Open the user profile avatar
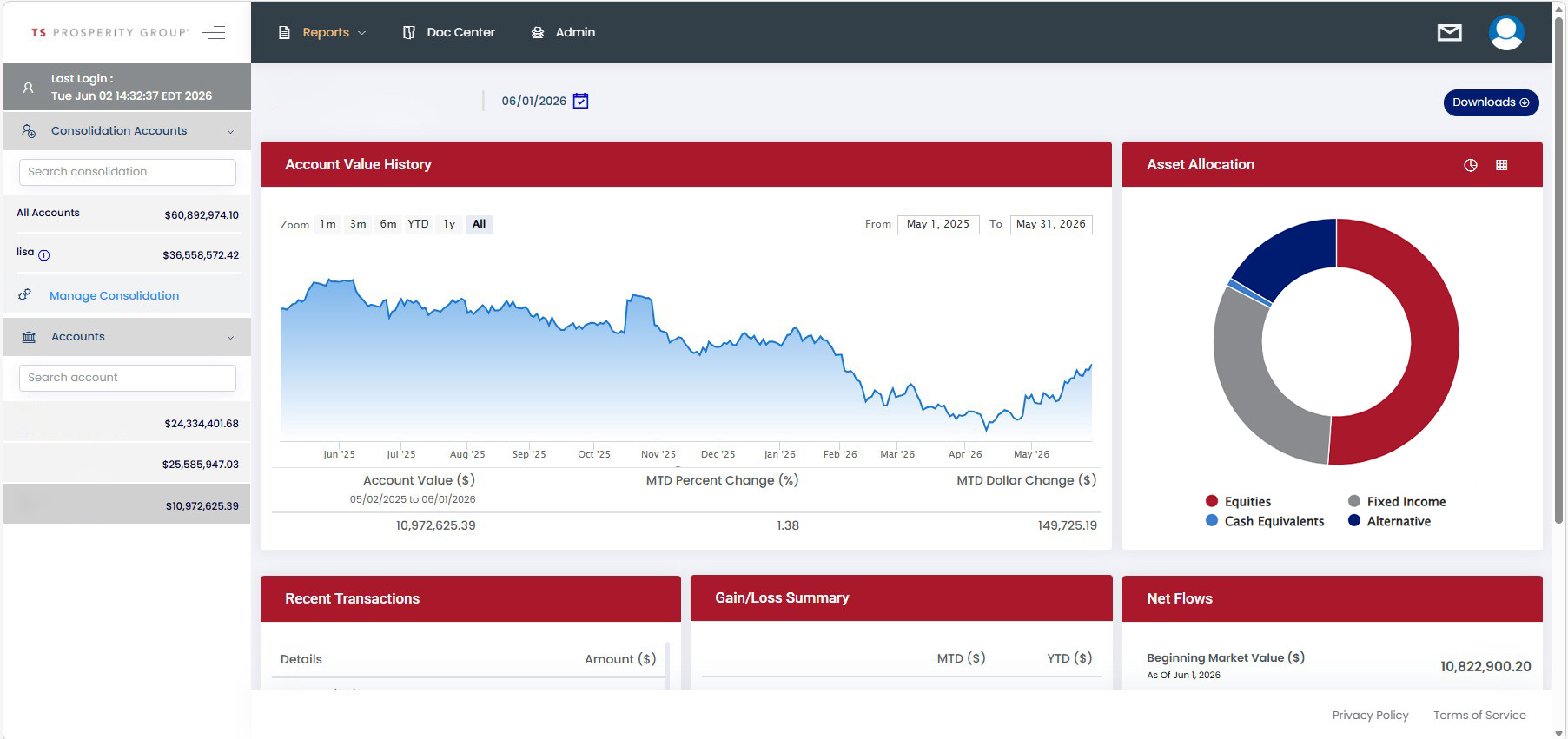Screen dimensions: 1568x739 click(1506, 33)
